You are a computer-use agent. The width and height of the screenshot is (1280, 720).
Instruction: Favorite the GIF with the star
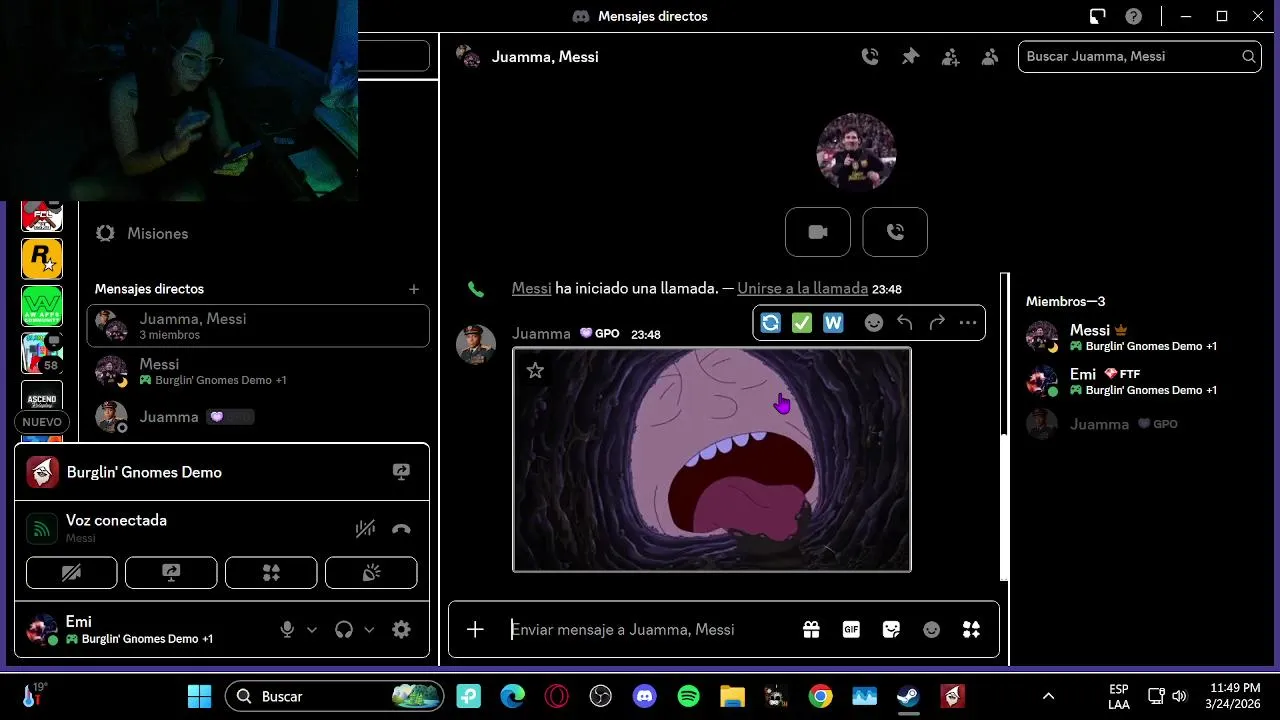click(535, 370)
